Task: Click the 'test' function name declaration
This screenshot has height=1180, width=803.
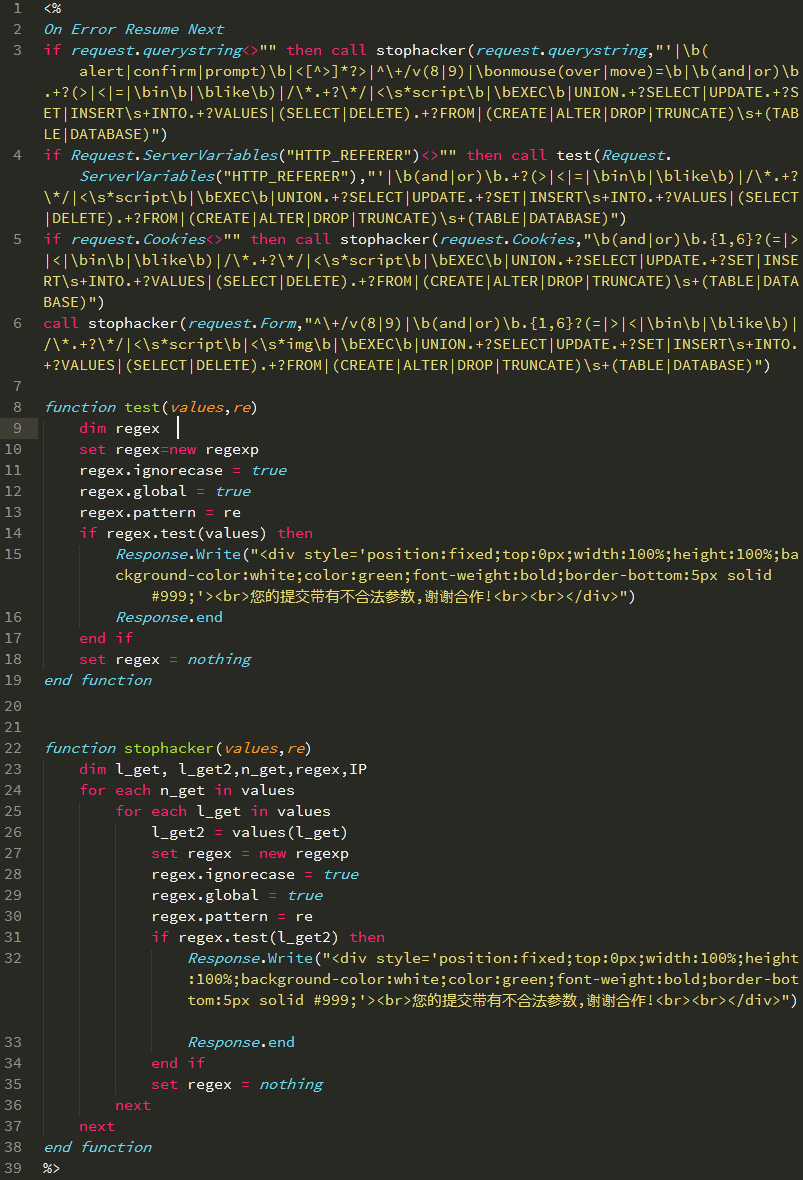Action: 141,407
